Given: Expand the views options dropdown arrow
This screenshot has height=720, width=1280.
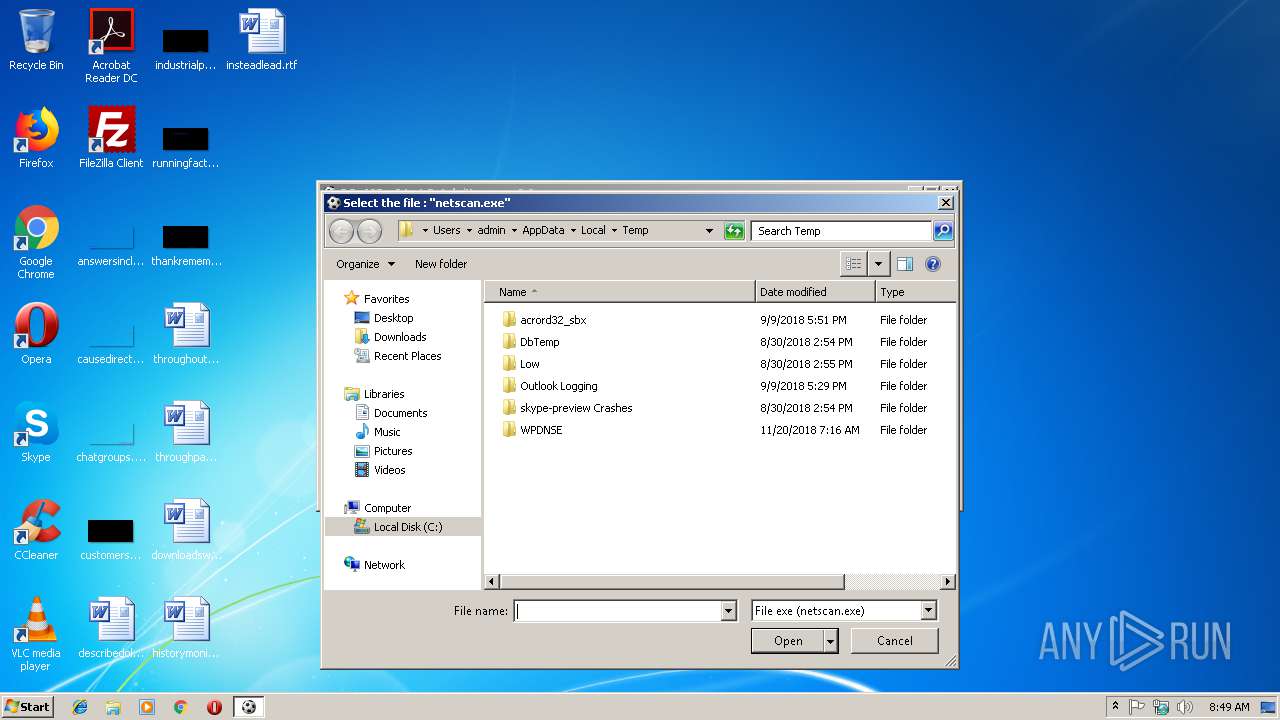Looking at the screenshot, I should click(x=879, y=264).
